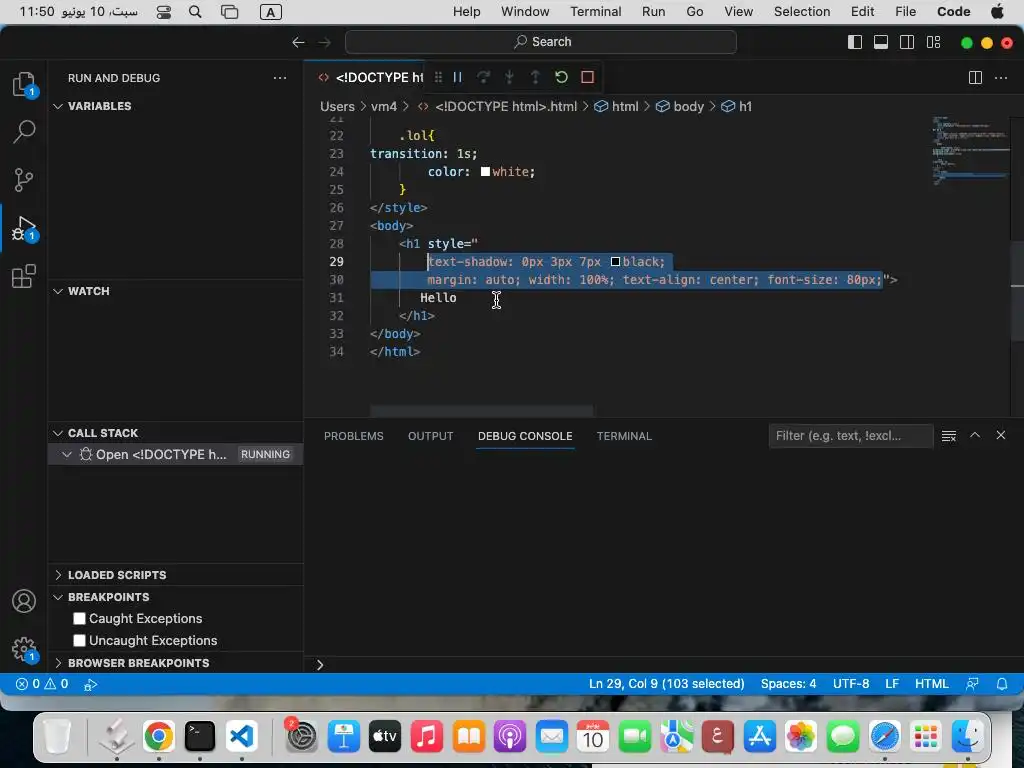Viewport: 1024px width, 768px height.
Task: Open Safari from the Dock
Action: tap(884, 737)
